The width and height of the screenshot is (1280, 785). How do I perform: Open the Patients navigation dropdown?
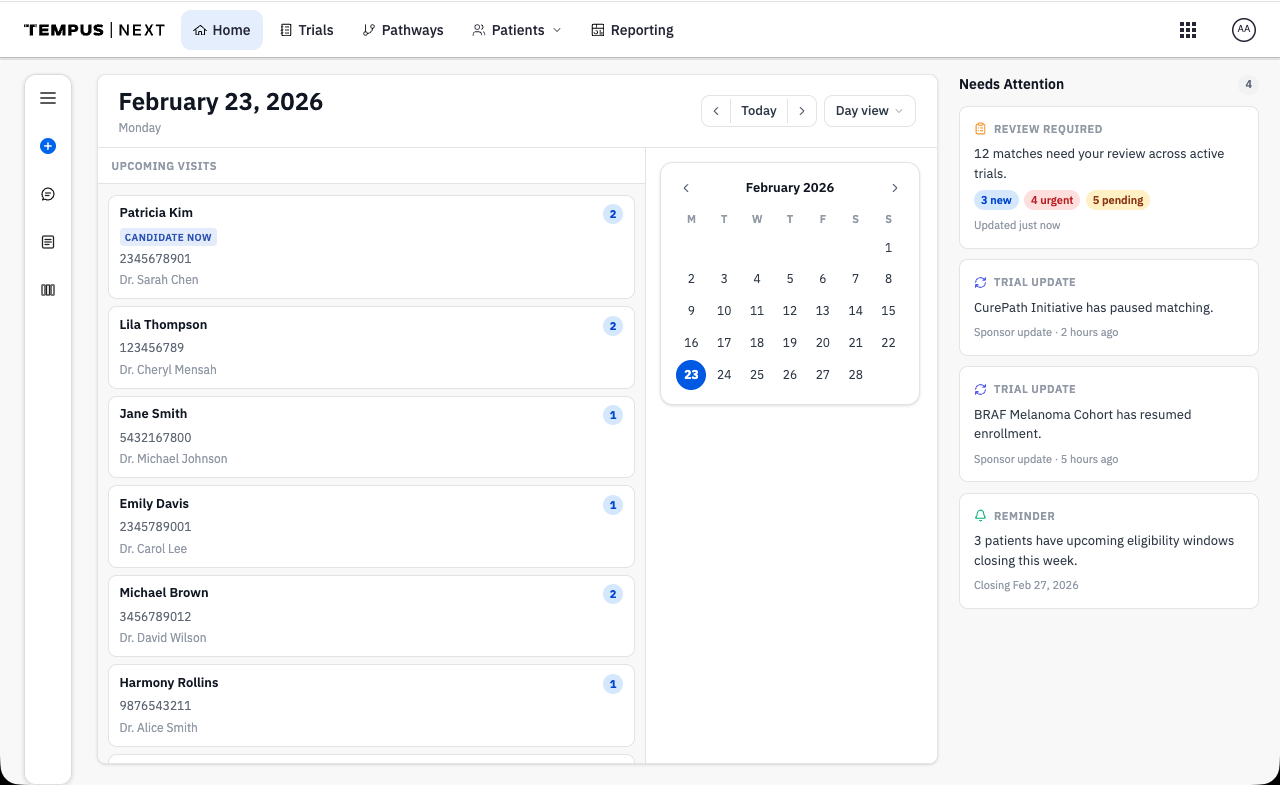tap(517, 30)
